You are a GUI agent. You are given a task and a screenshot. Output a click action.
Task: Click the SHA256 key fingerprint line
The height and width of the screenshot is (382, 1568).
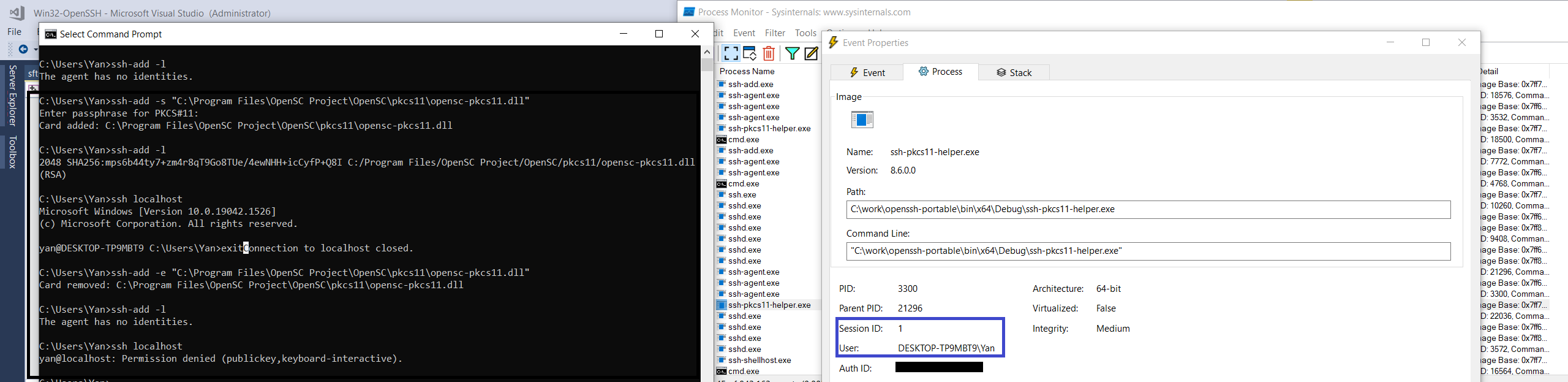(x=367, y=162)
